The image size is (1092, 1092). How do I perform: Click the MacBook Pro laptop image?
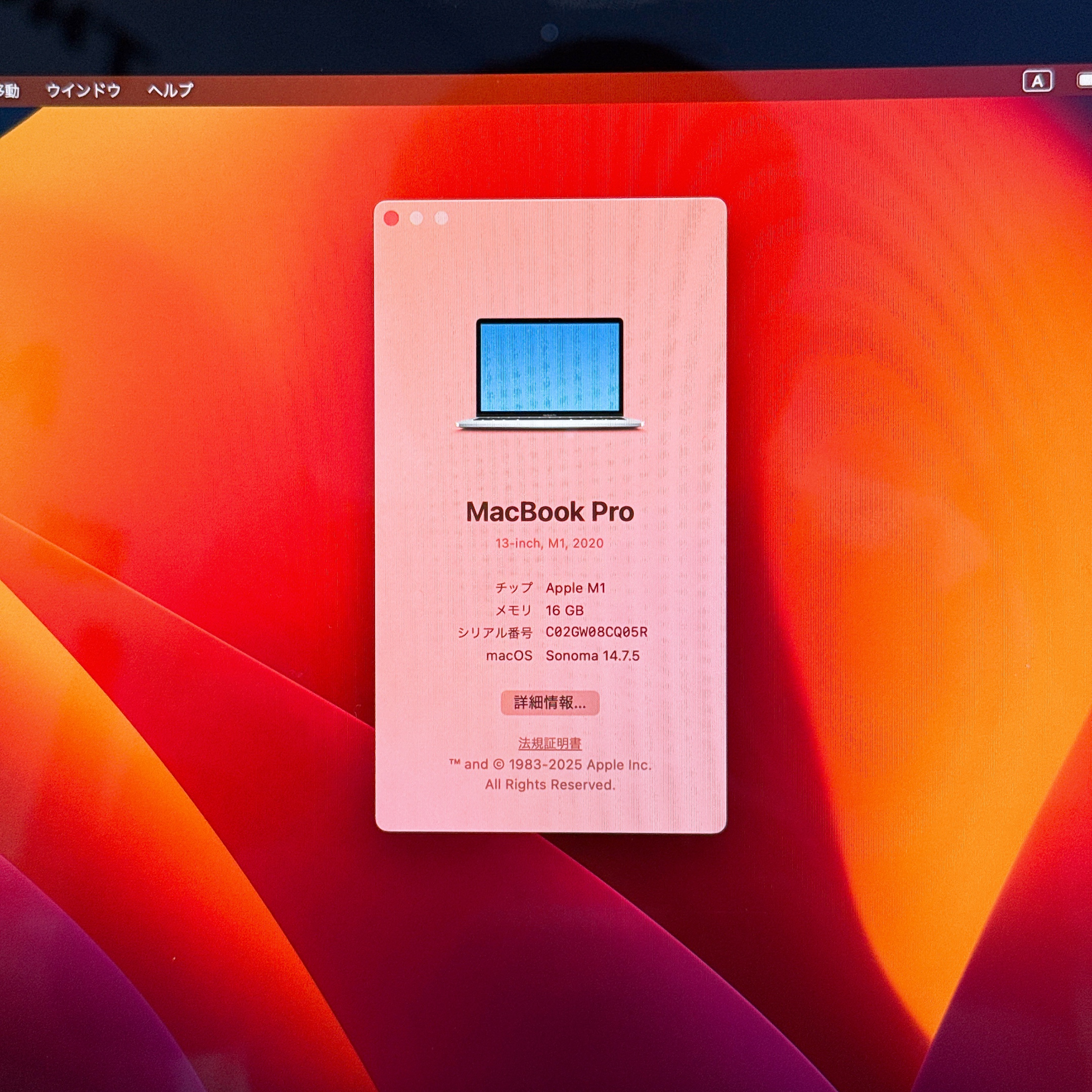[550, 373]
